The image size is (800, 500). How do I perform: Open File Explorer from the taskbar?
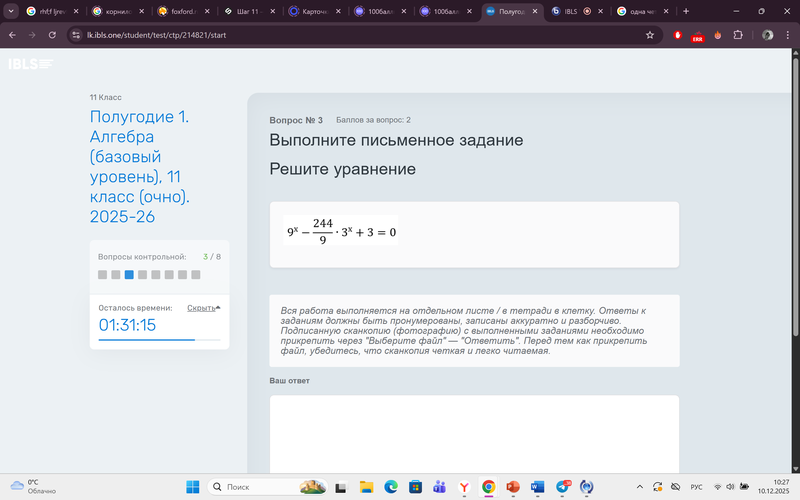pyautogui.click(x=366, y=487)
